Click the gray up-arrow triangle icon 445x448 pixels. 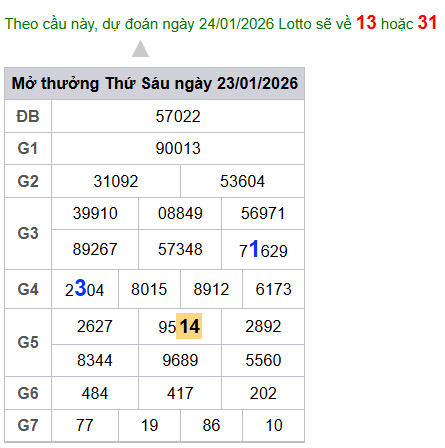[140, 49]
